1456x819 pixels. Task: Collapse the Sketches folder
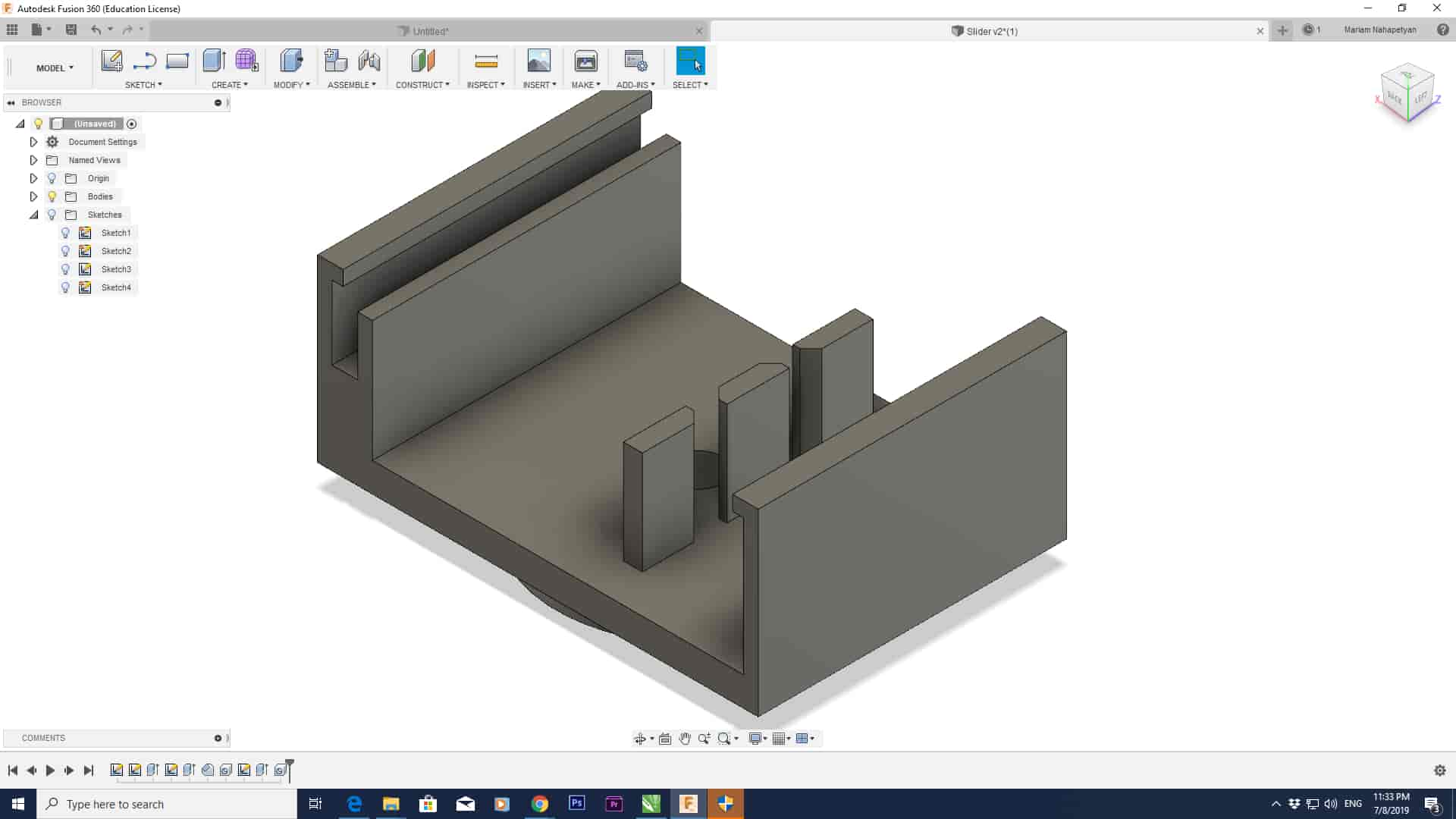(33, 215)
